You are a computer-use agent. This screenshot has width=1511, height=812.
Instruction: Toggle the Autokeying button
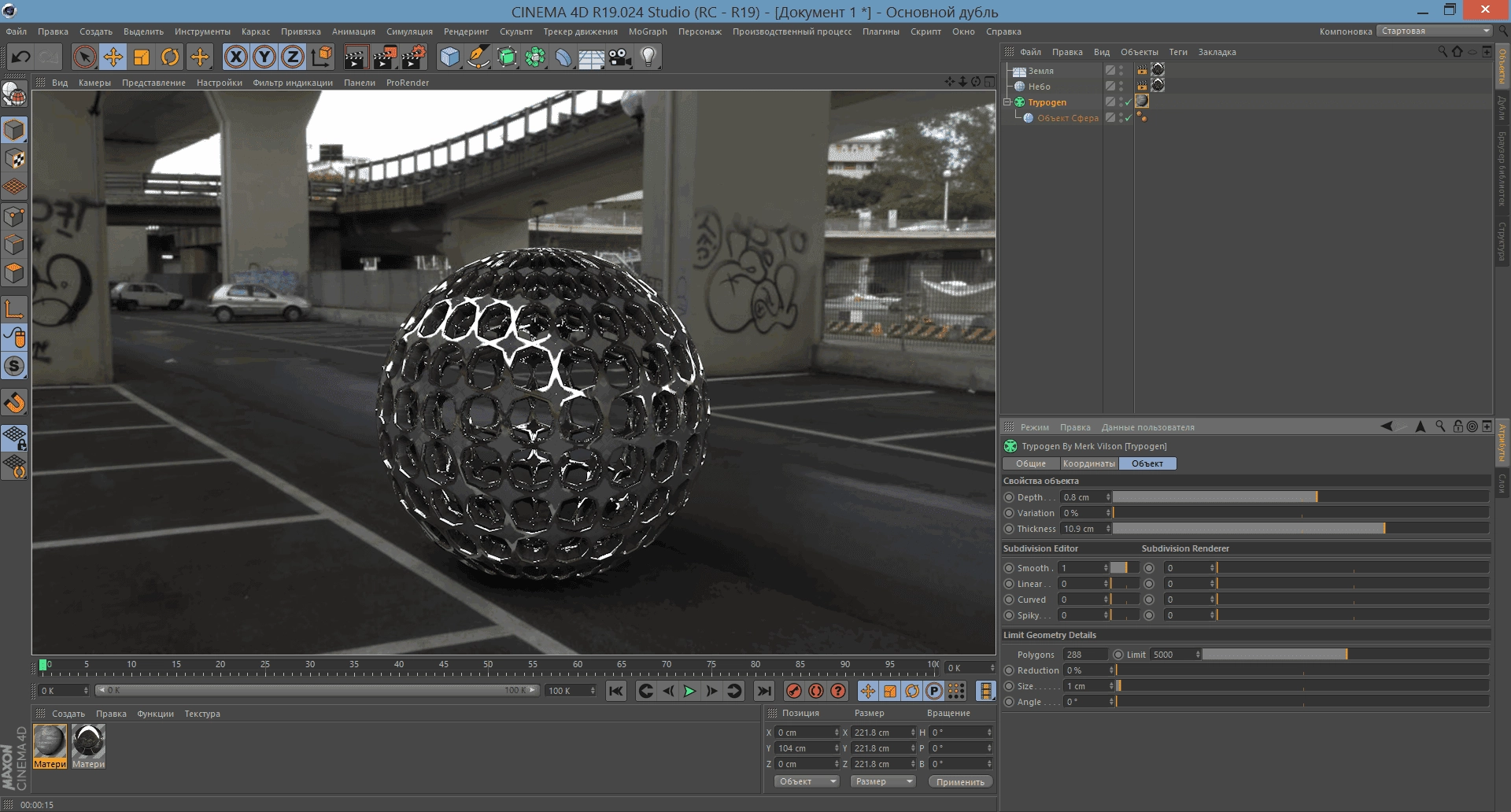click(816, 691)
